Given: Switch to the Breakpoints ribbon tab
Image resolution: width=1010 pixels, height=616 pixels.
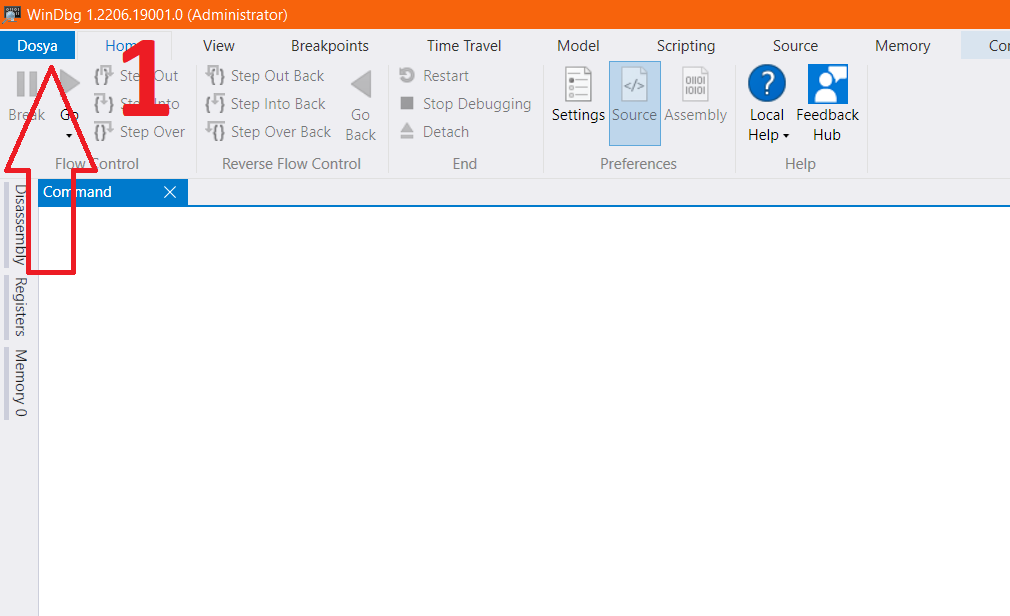Looking at the screenshot, I should (x=330, y=46).
